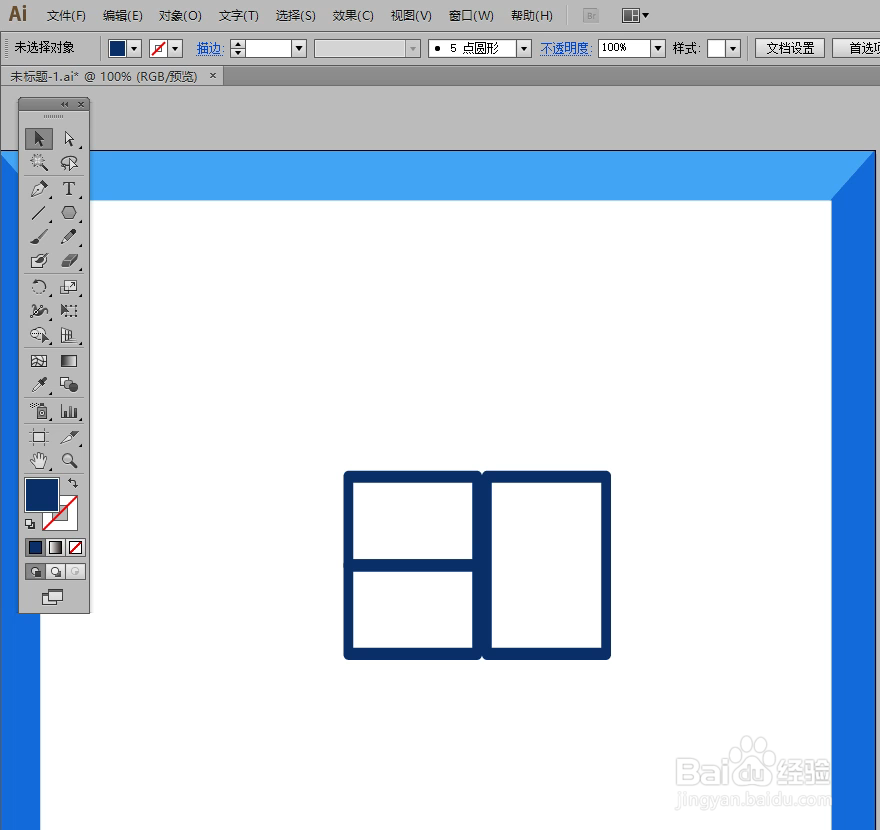
Task: Select the Paintbrush tool
Action: point(39,237)
